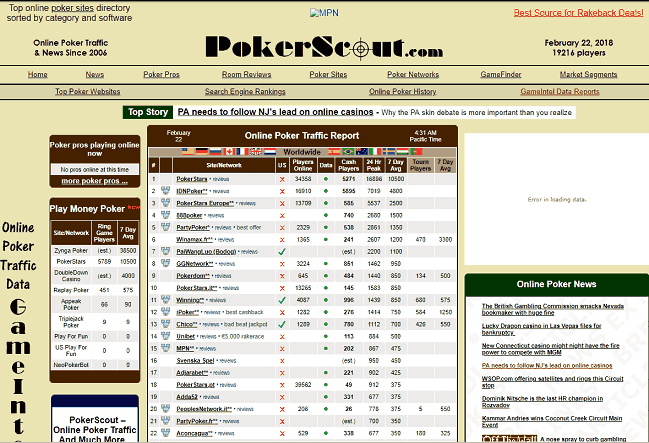Select the Australia flag filter

(361, 152)
